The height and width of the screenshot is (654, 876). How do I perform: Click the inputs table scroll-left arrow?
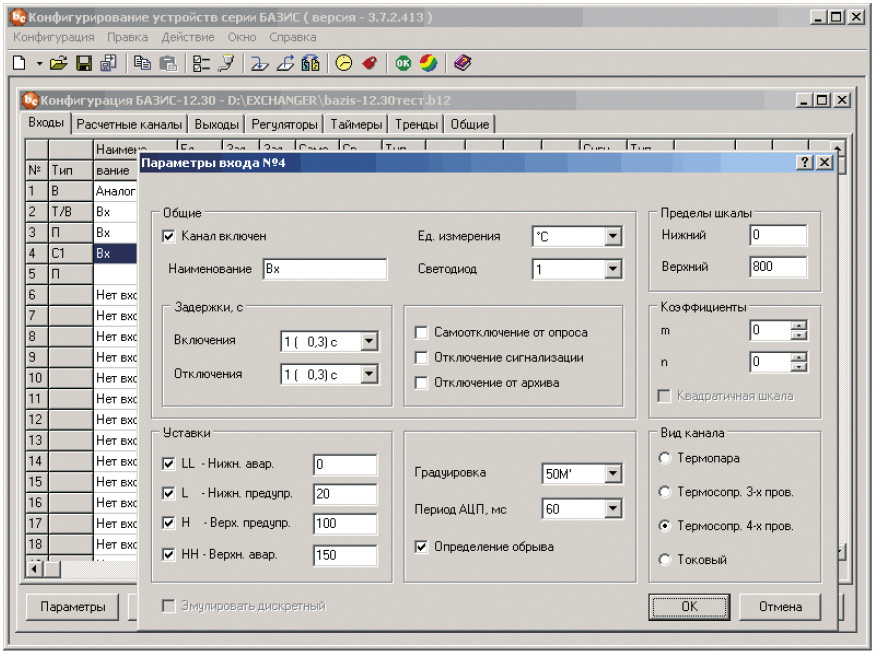35,569
